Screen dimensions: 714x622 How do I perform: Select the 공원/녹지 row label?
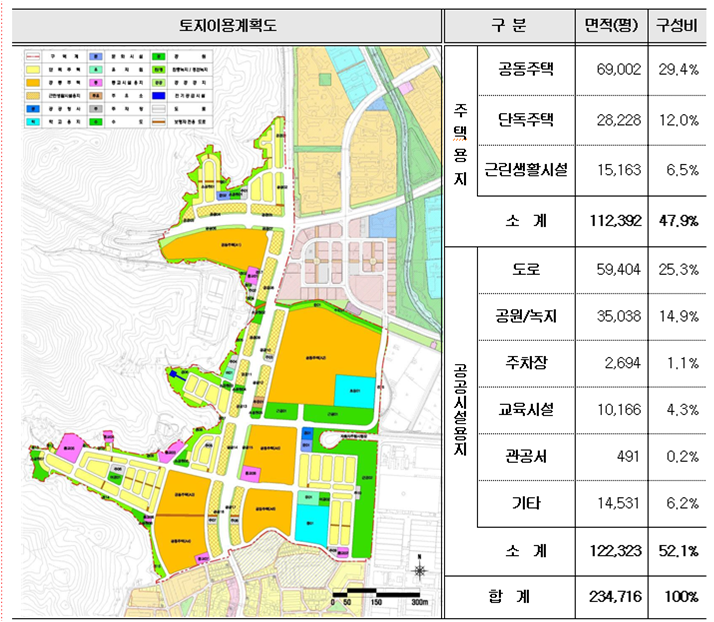[x=526, y=316]
